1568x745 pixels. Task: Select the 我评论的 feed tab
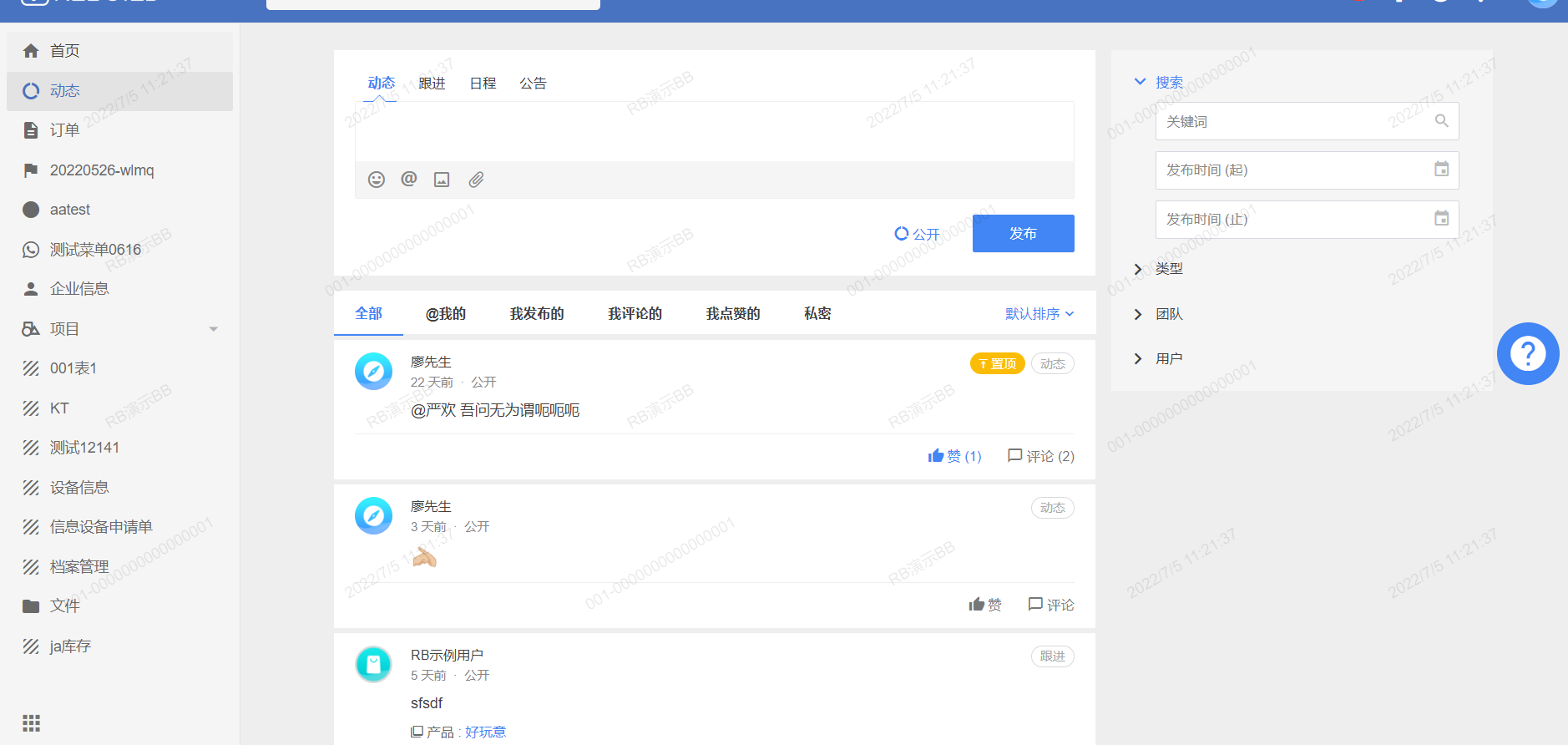coord(635,314)
